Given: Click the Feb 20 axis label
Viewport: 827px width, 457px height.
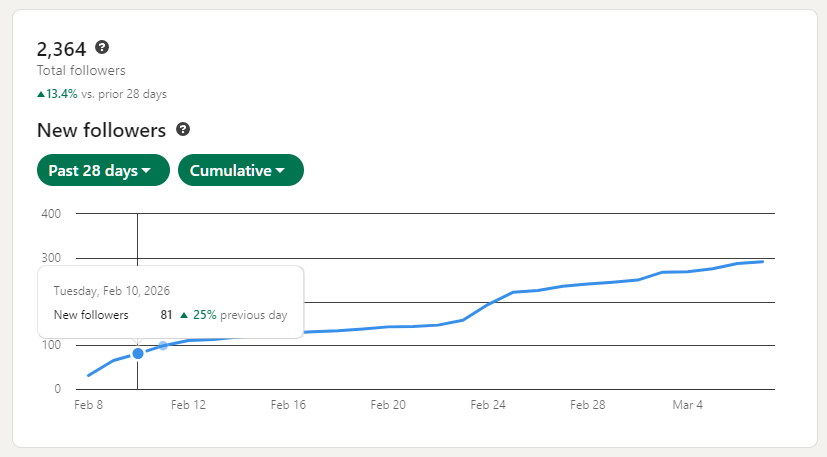Looking at the screenshot, I should [x=388, y=405].
